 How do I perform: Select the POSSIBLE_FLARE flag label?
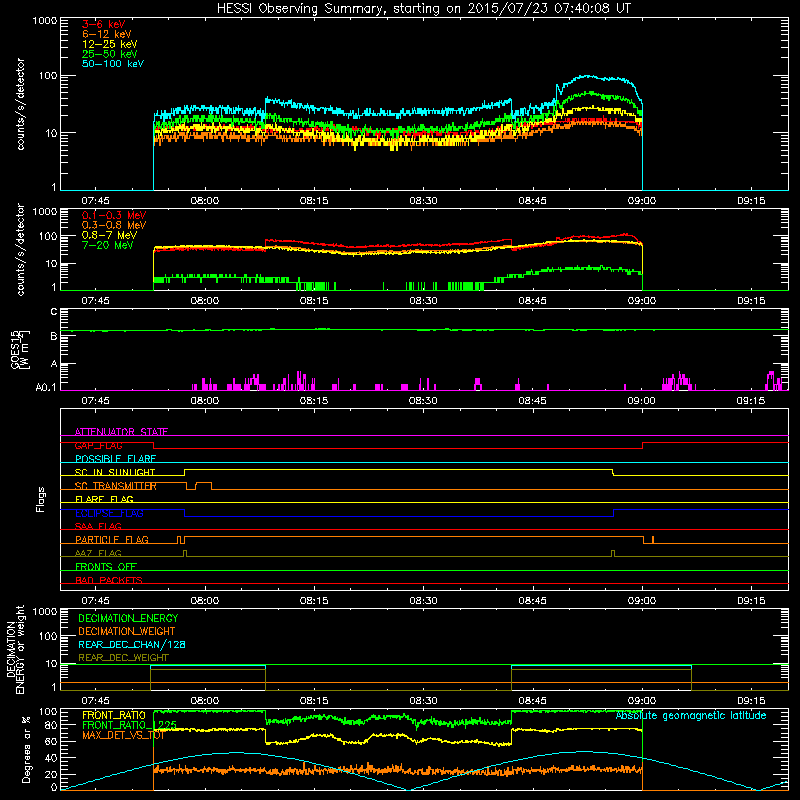(115, 459)
